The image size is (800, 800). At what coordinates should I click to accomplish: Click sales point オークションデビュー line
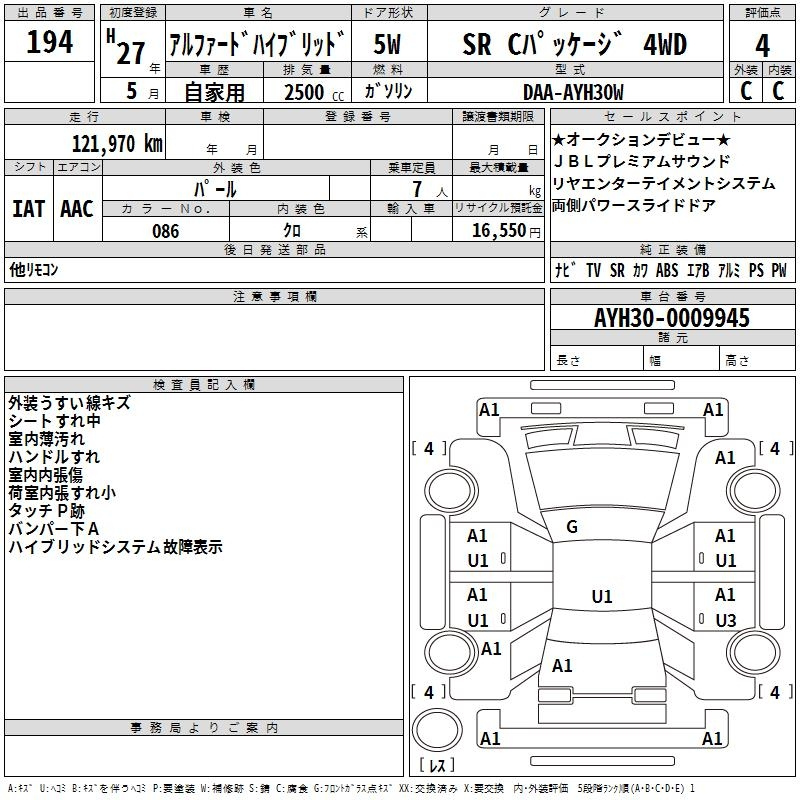coord(641,139)
